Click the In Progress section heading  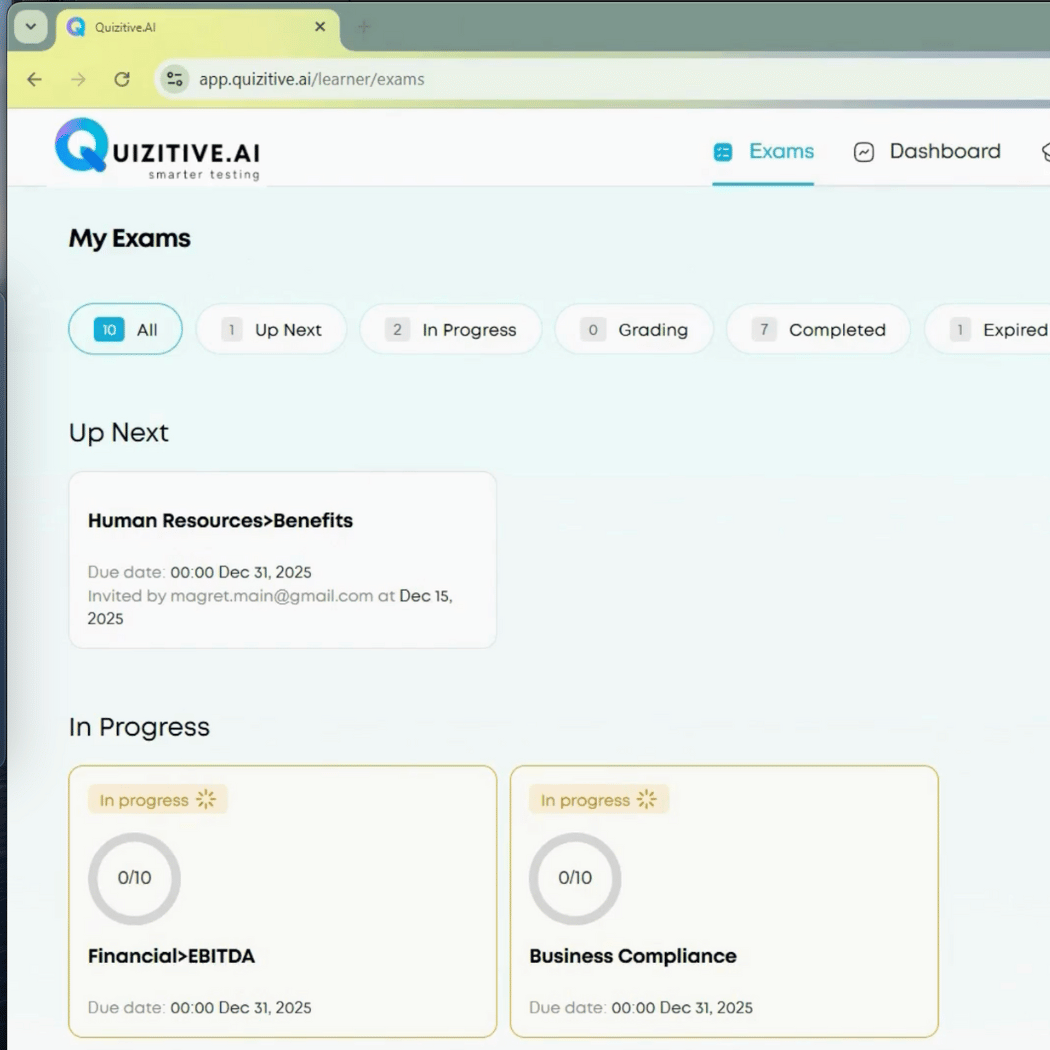coord(139,727)
